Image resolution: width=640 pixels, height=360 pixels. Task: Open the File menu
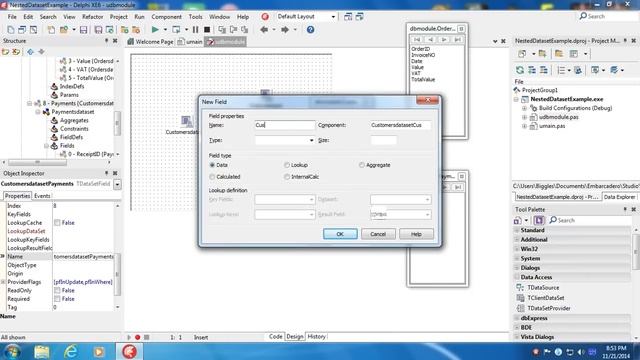(12, 17)
